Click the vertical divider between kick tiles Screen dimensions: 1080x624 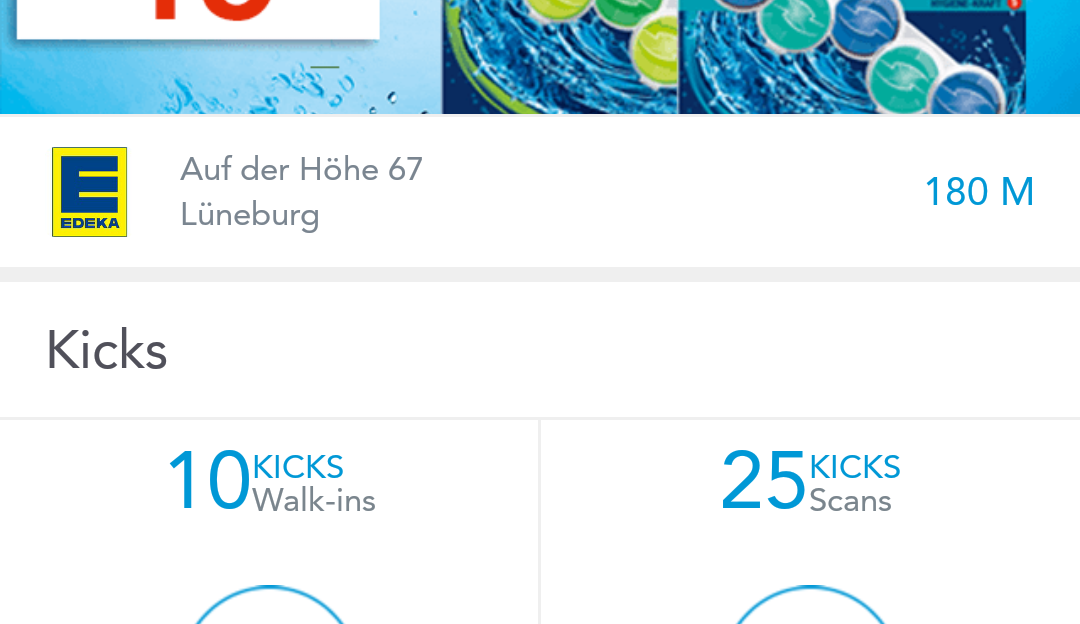click(x=539, y=521)
